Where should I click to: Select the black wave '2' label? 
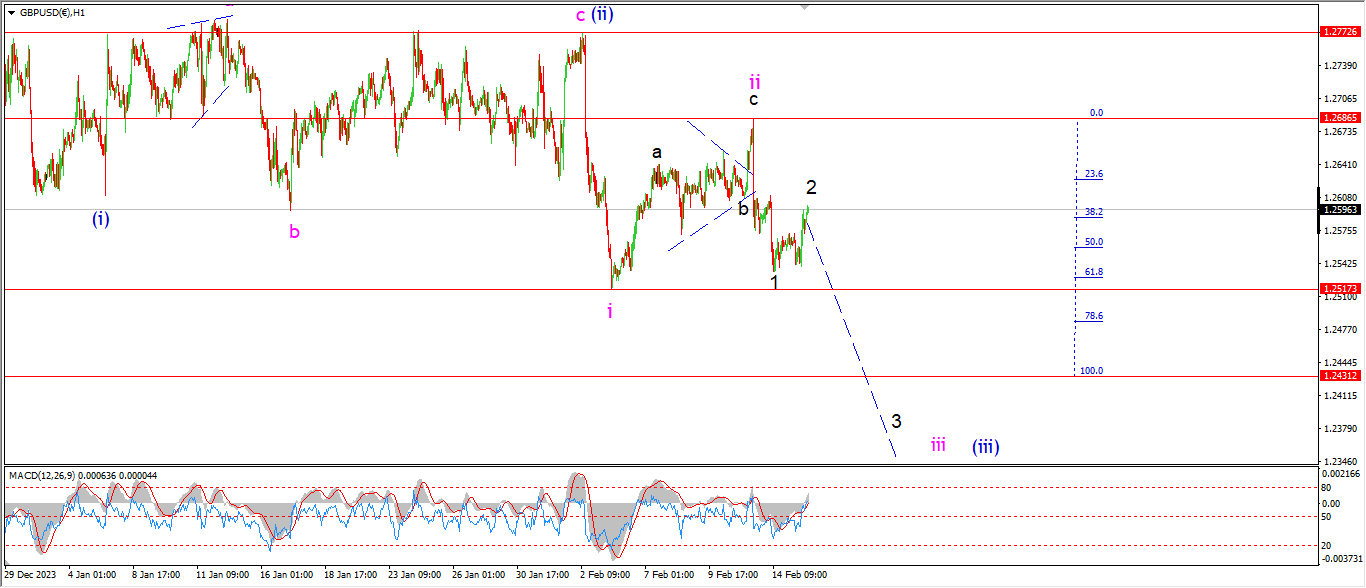811,187
